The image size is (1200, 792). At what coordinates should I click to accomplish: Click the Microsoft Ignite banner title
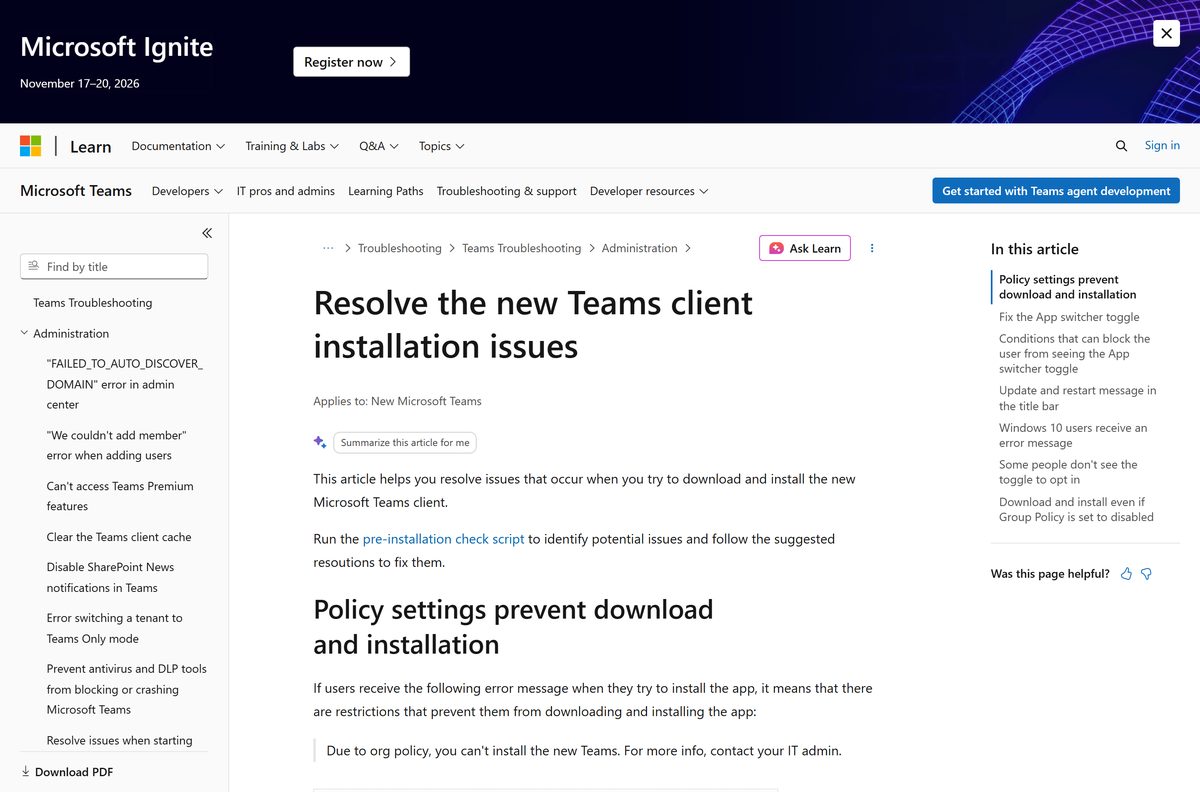117,47
